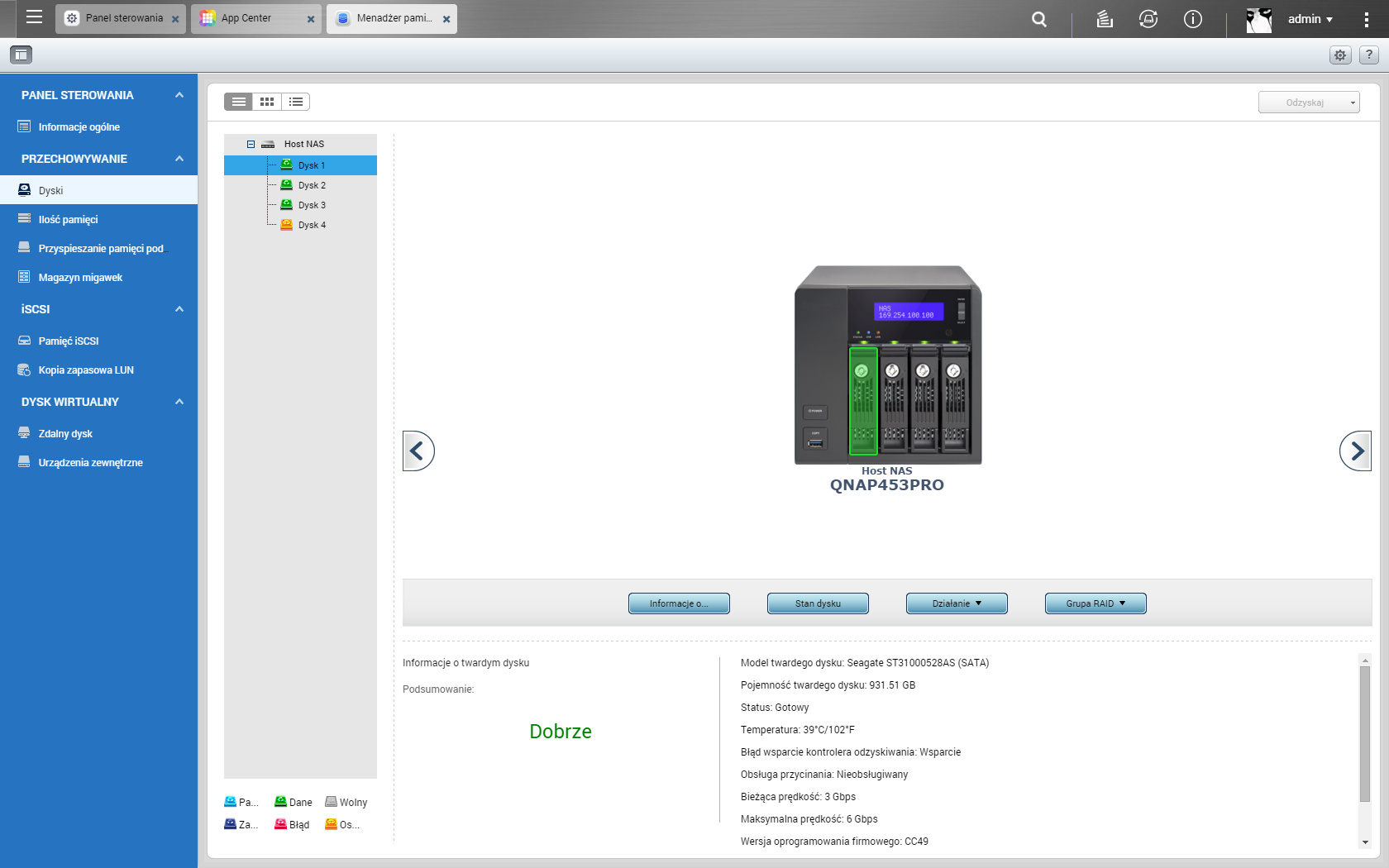Switch to grid thumbnail view mode
Image resolution: width=1389 pixels, height=868 pixels.
tap(266, 102)
